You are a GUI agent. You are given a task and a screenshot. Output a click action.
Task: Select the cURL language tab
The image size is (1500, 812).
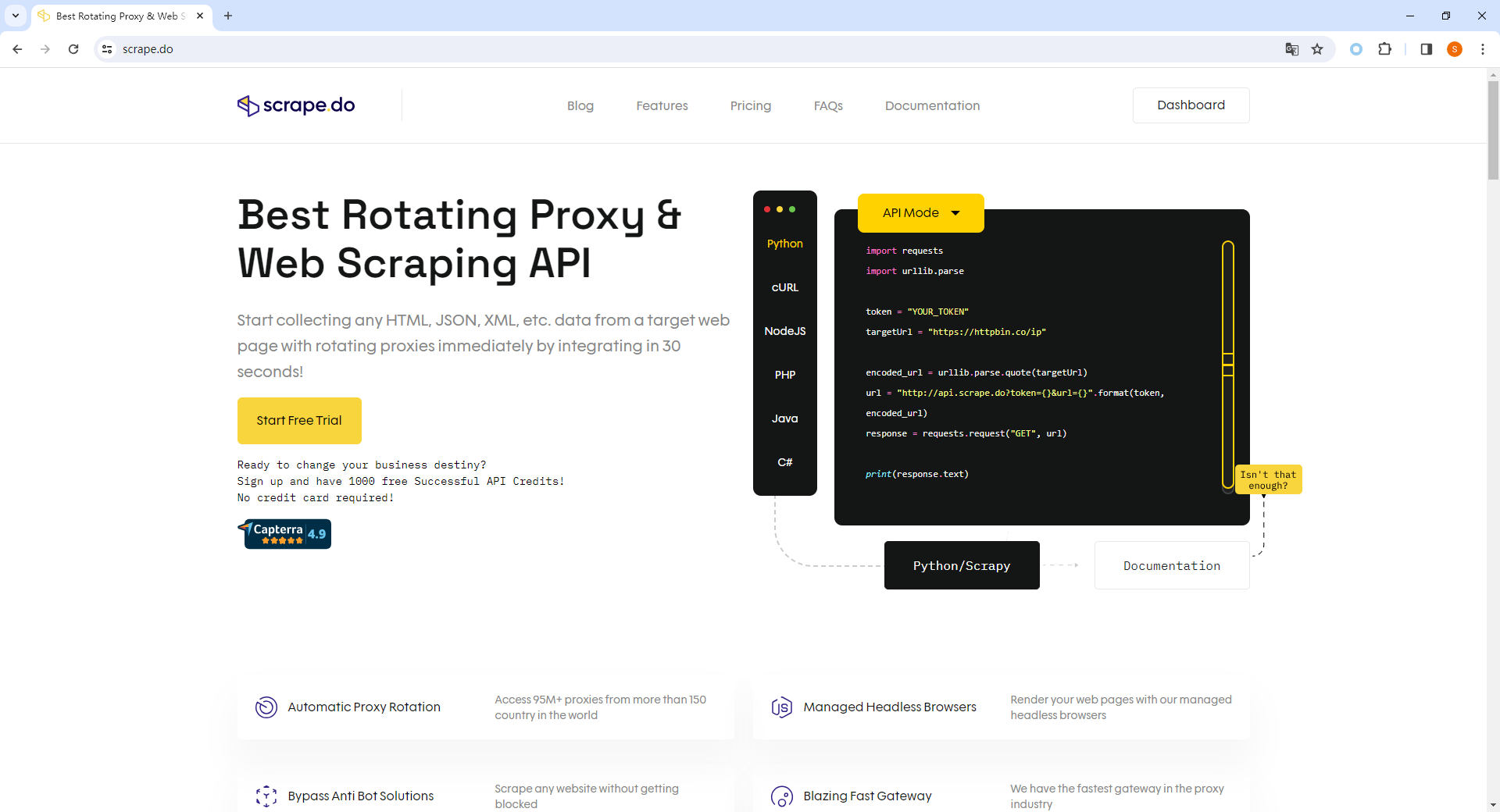tap(785, 287)
